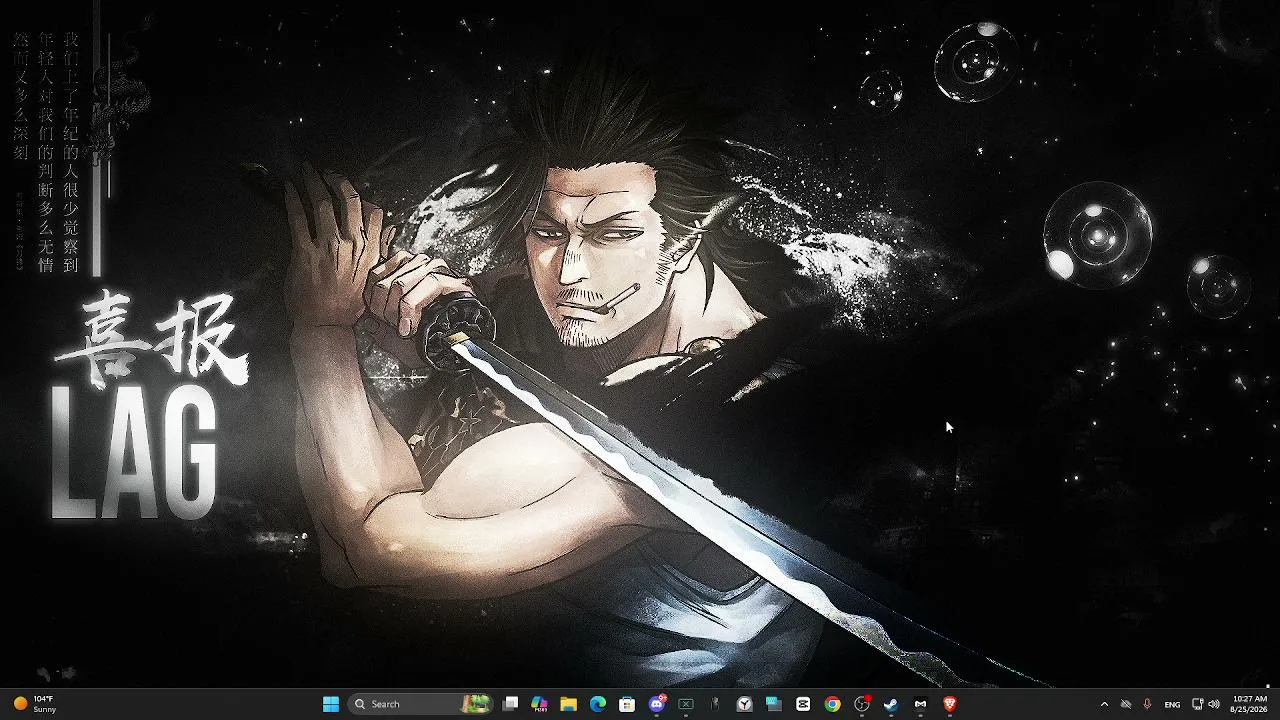This screenshot has height=720, width=1280.
Task: Open the Windows Start menu
Action: [x=331, y=704]
